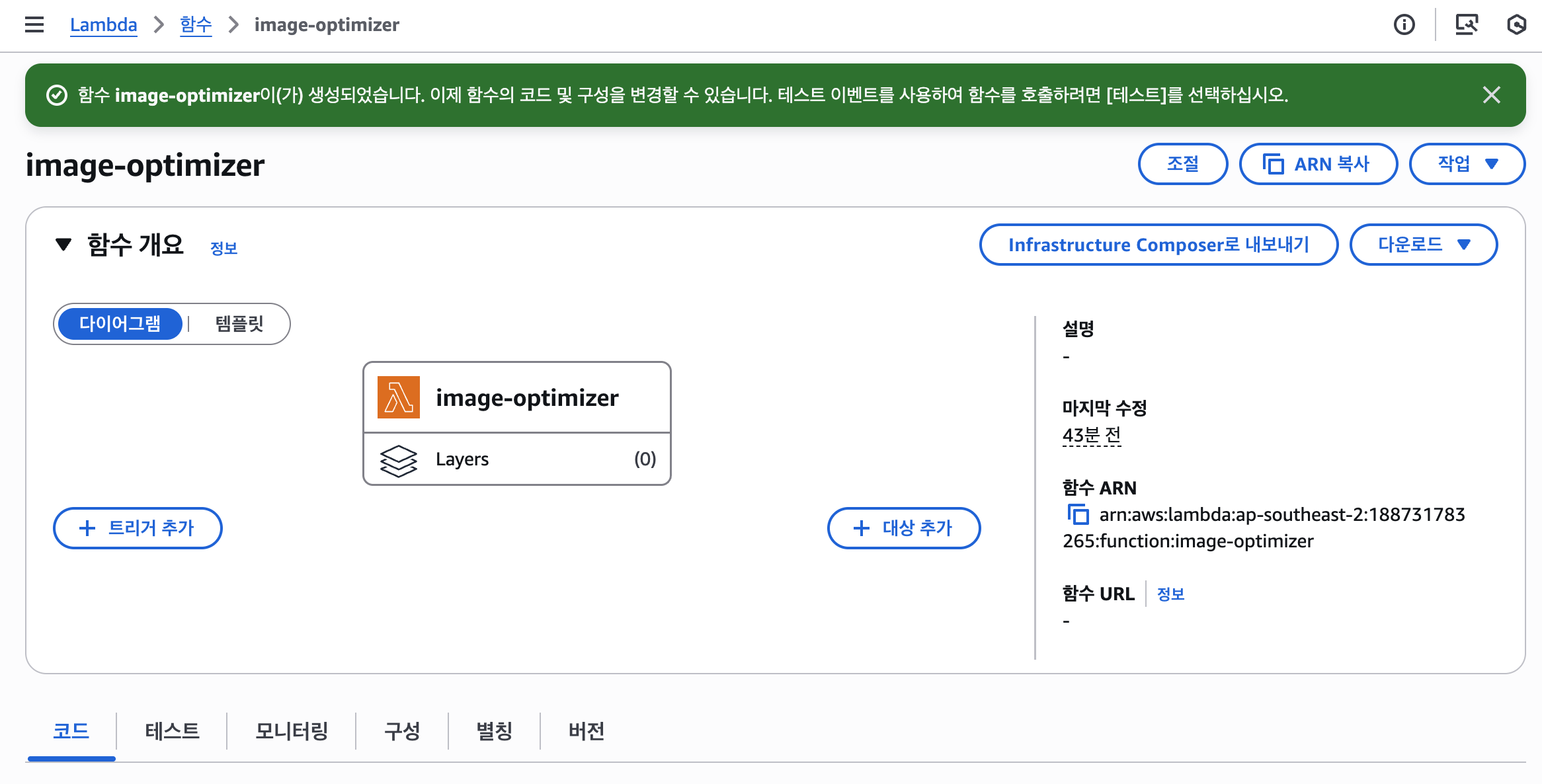Image resolution: width=1542 pixels, height=784 pixels.
Task: Dismiss the green success notification banner
Action: (1492, 95)
